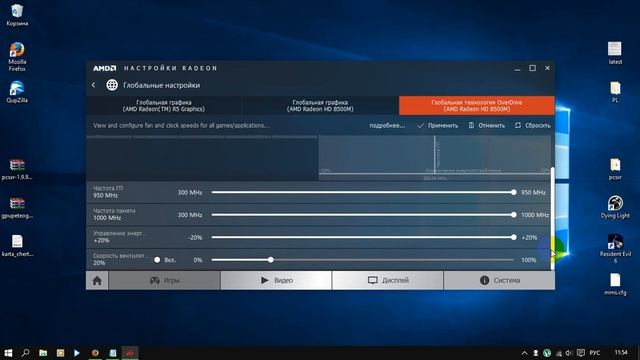Image resolution: width=640 pixels, height=360 pixels.
Task: Show hidden tray icons chevron
Action: click(x=524, y=353)
